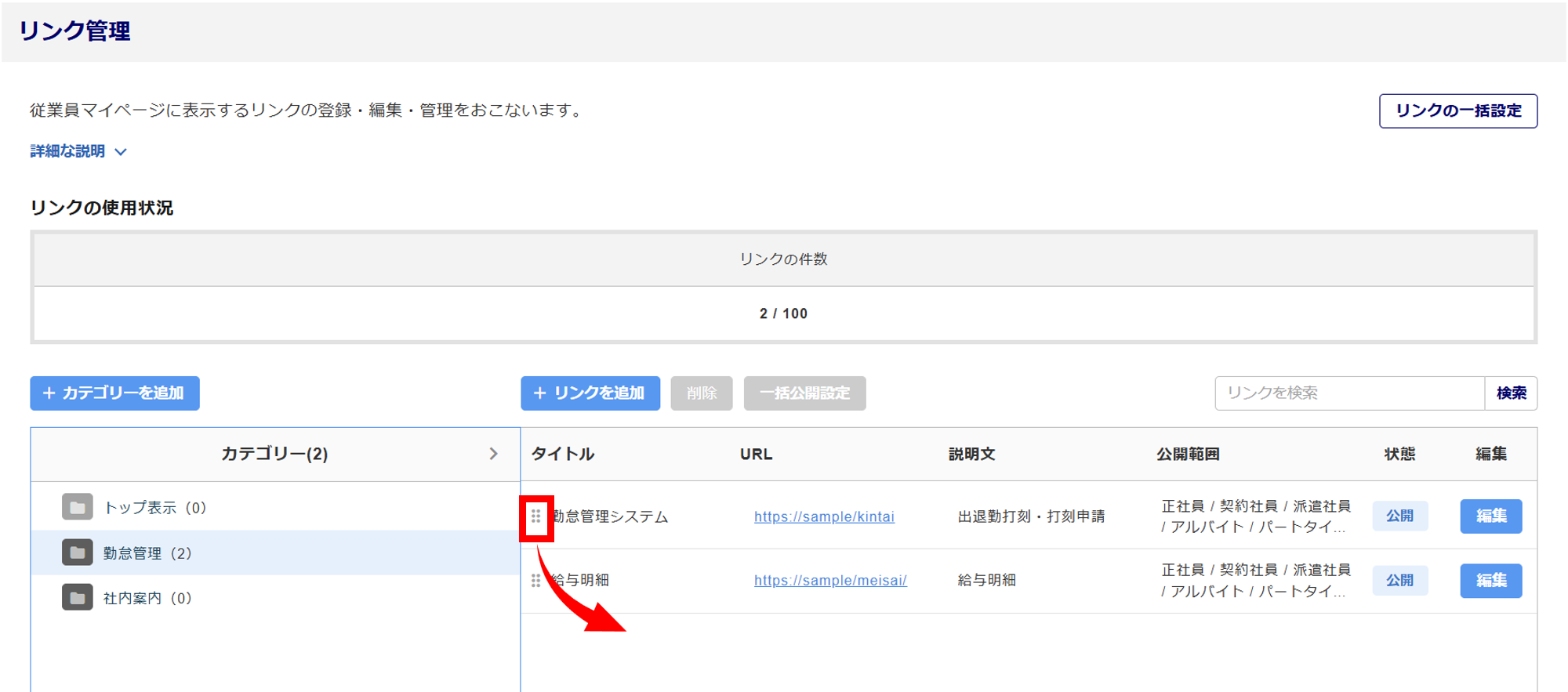This screenshot has height=692, width=1568.
Task: Click the greyed-out 削除 button
Action: click(x=702, y=393)
